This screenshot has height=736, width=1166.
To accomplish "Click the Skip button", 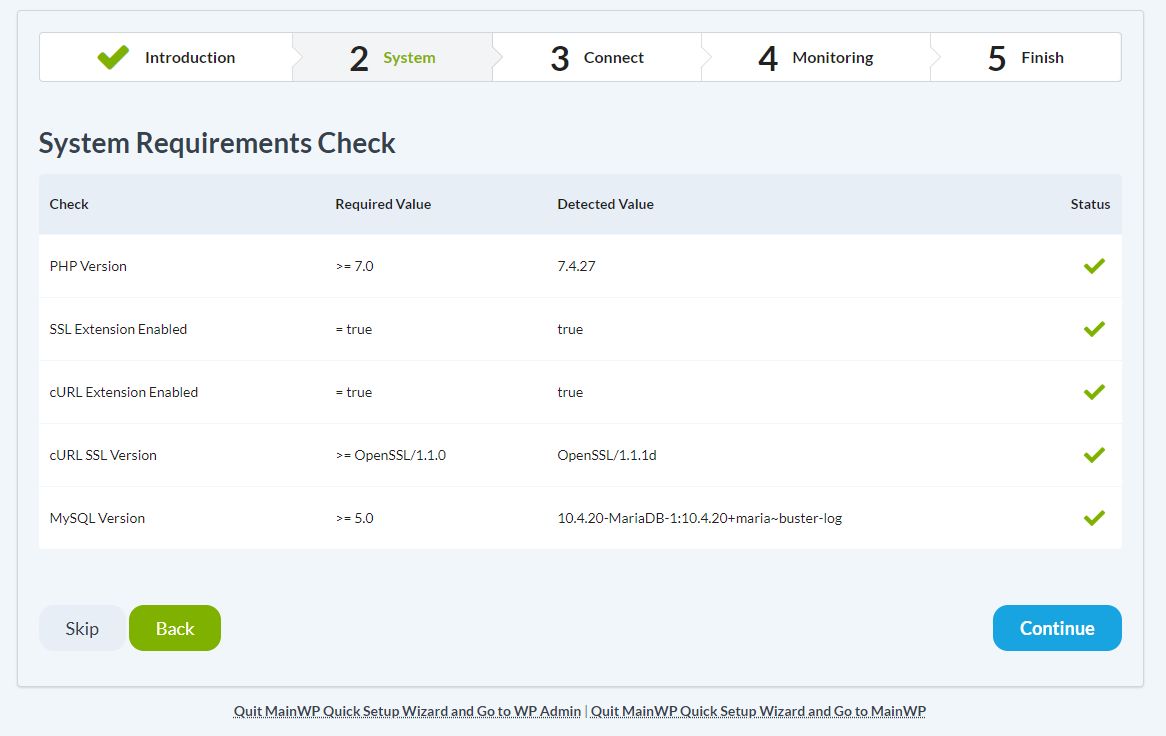I will point(82,628).
